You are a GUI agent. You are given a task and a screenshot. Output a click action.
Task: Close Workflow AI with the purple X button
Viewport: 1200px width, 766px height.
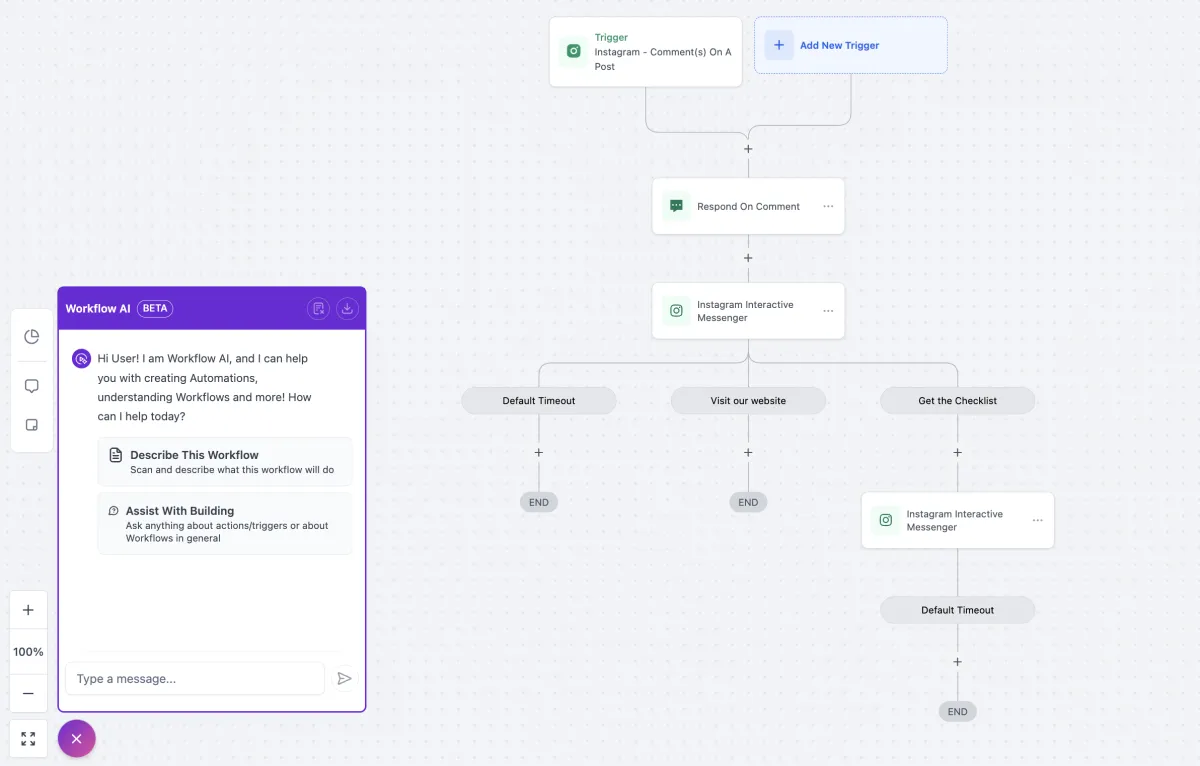coord(77,739)
